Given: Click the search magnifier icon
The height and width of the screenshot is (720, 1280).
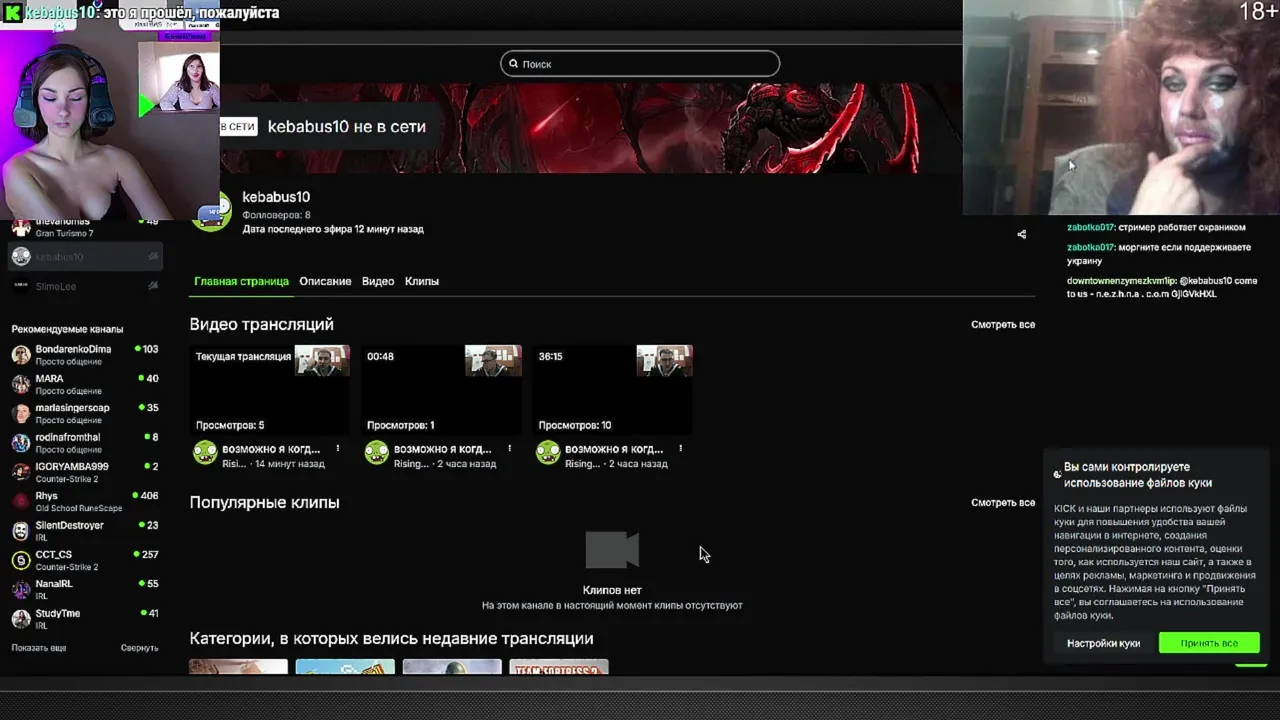Looking at the screenshot, I should point(514,64).
